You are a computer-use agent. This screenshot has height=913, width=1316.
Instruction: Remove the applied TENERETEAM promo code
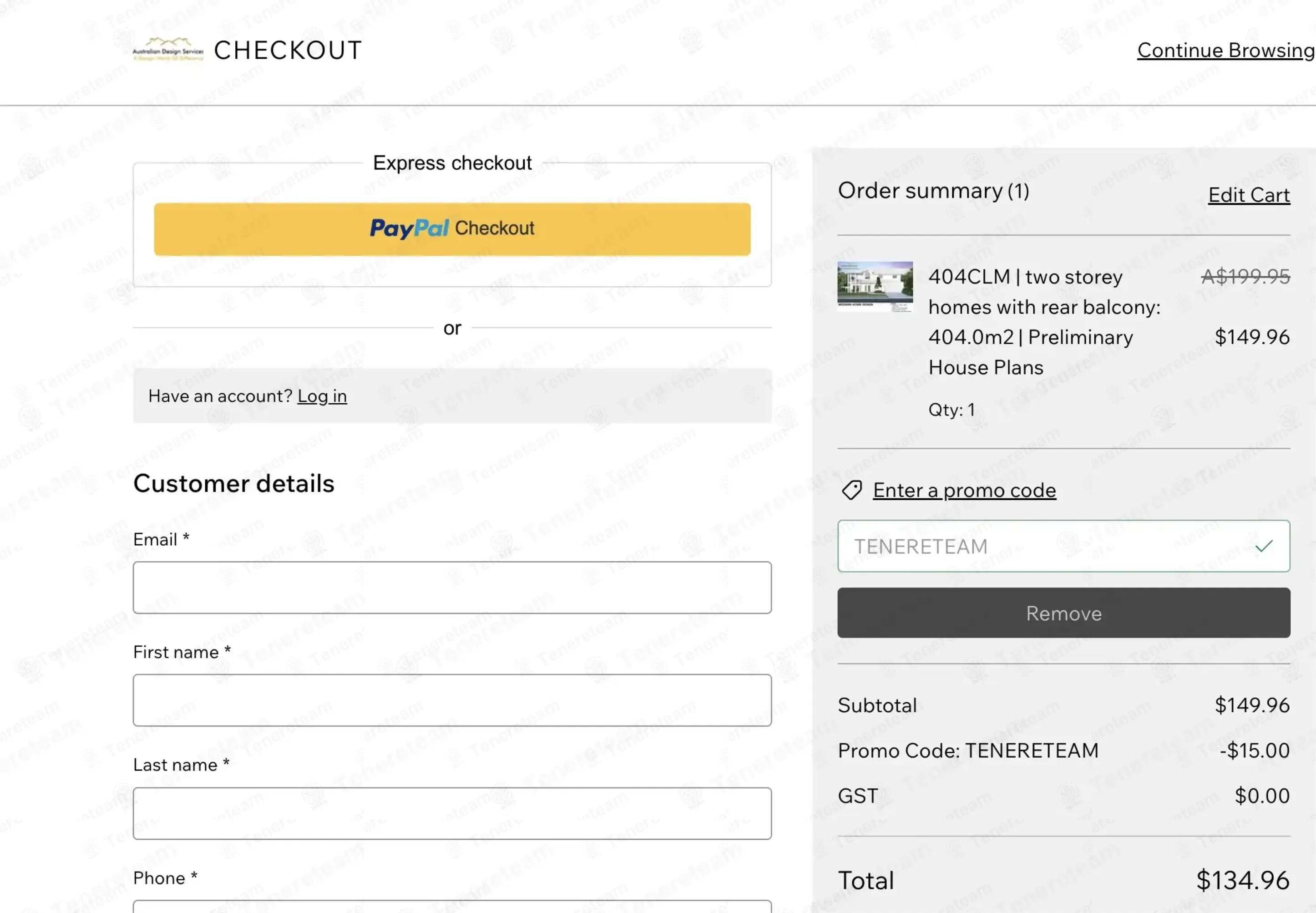(x=1064, y=613)
